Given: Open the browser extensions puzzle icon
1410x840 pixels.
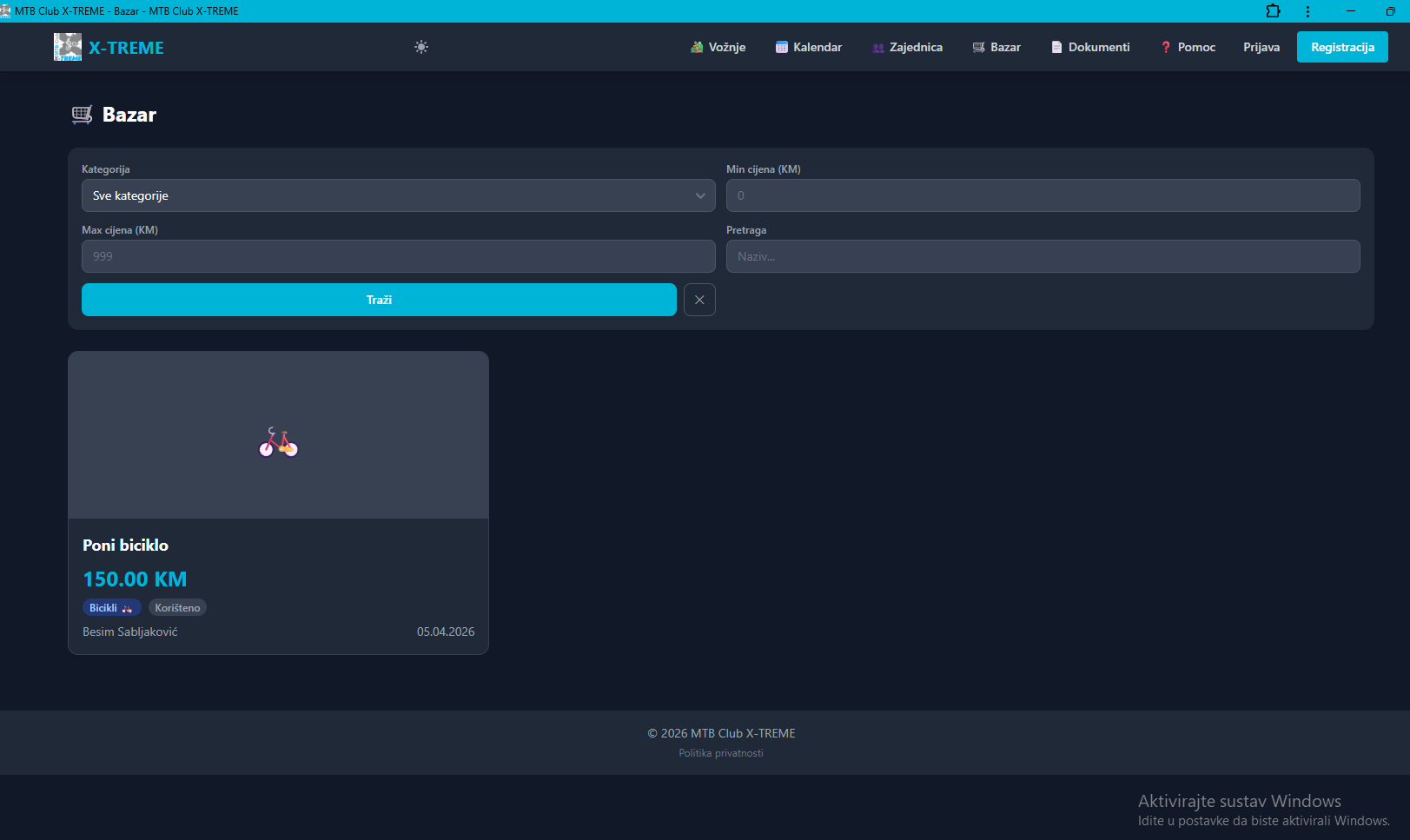Looking at the screenshot, I should click(1273, 11).
